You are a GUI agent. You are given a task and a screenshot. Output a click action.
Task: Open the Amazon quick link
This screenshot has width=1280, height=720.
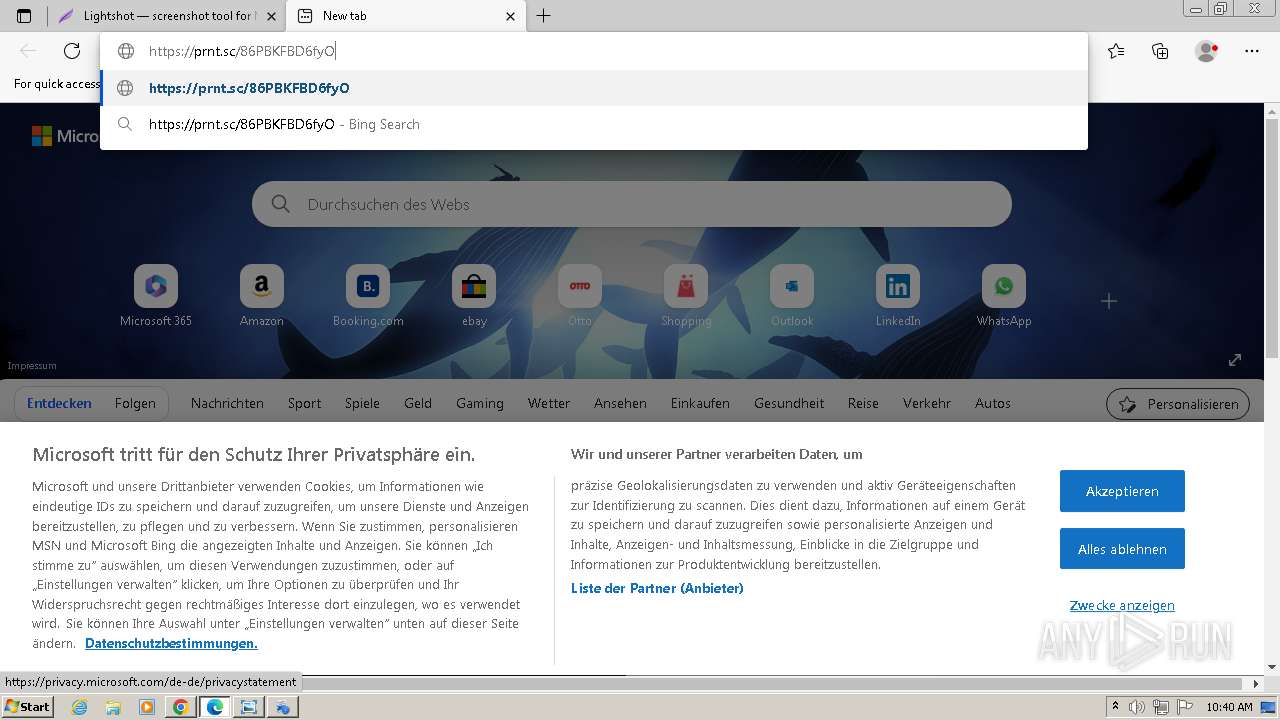(262, 296)
